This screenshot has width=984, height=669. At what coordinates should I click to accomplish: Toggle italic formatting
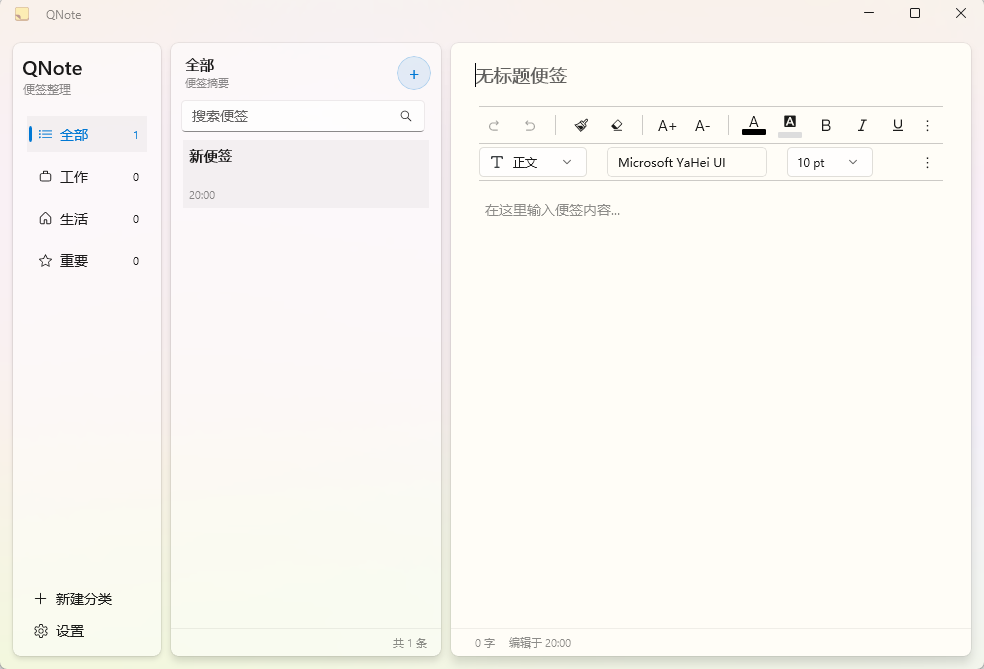point(862,126)
